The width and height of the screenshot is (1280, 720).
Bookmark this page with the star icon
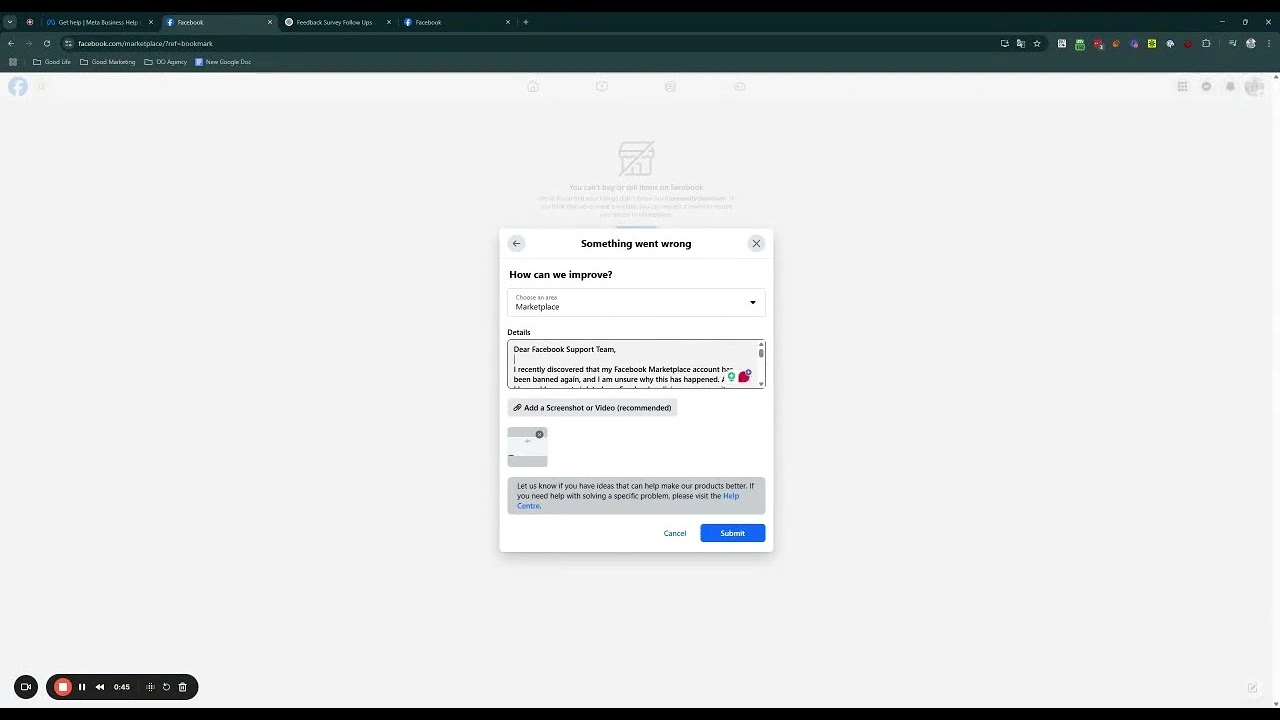(1037, 44)
